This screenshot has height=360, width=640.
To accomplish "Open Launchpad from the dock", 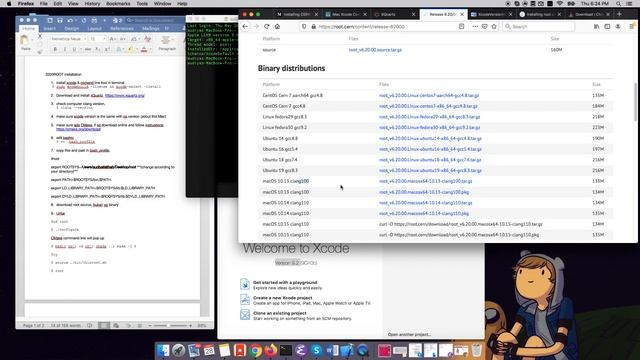I will coord(178,350).
